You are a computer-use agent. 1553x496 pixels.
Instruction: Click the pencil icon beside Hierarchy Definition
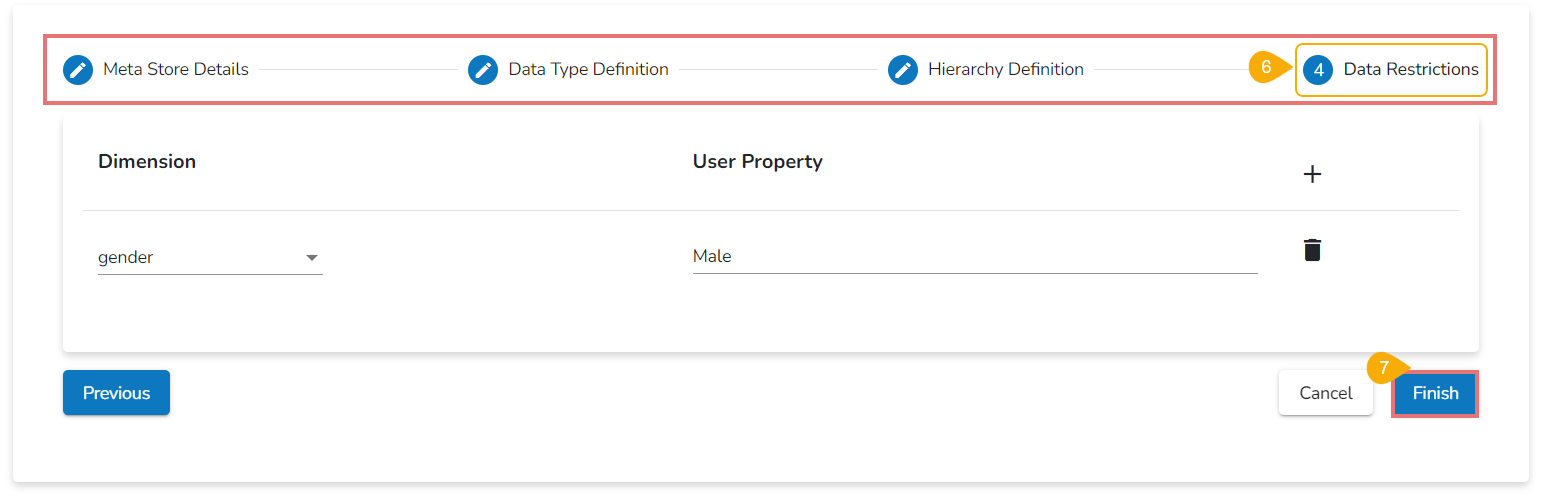[903, 70]
